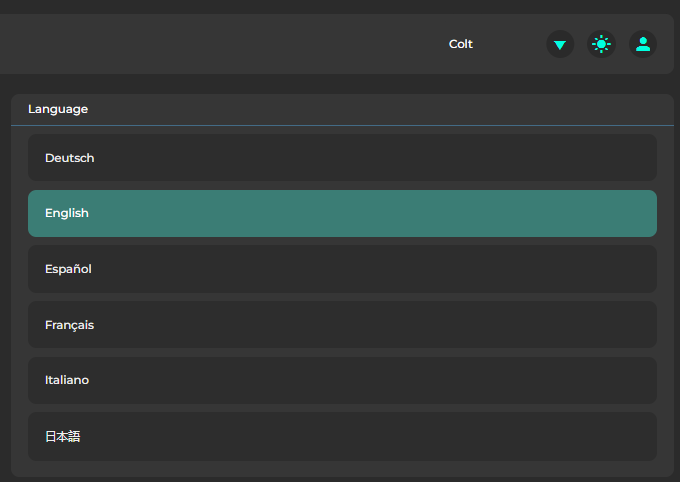Click the German language row
The width and height of the screenshot is (680, 482).
click(342, 158)
